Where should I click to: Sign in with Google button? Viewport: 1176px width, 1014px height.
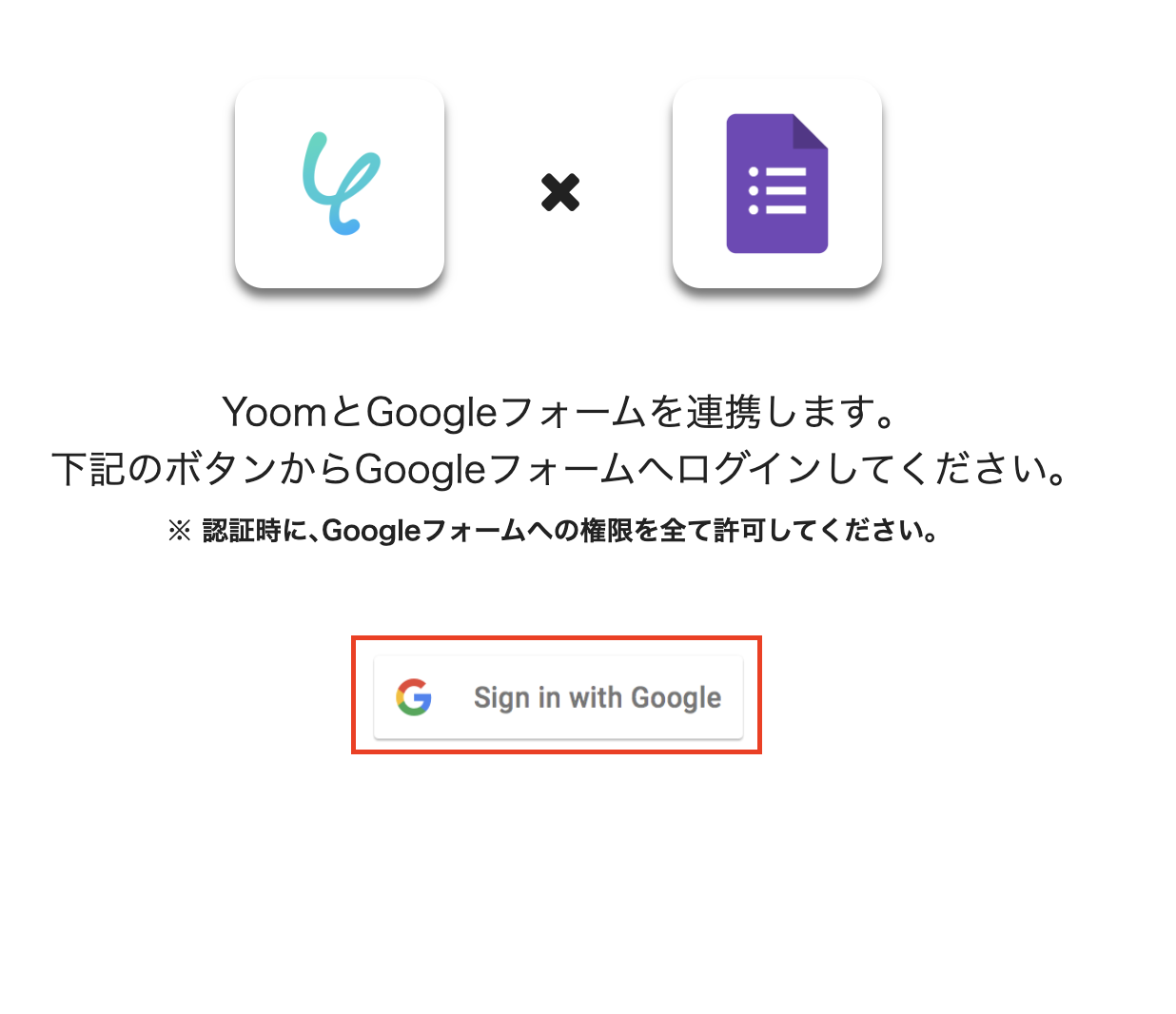(559, 697)
